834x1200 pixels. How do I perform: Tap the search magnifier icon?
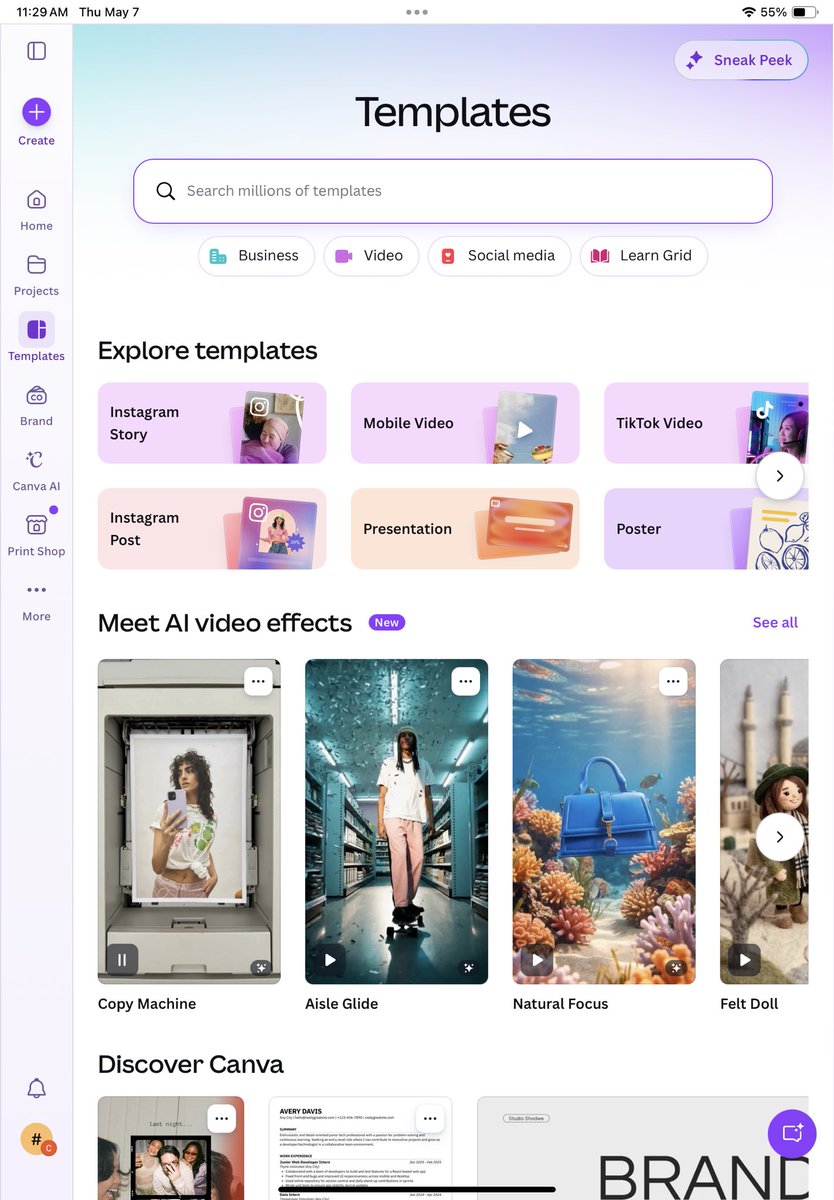[x=165, y=191]
